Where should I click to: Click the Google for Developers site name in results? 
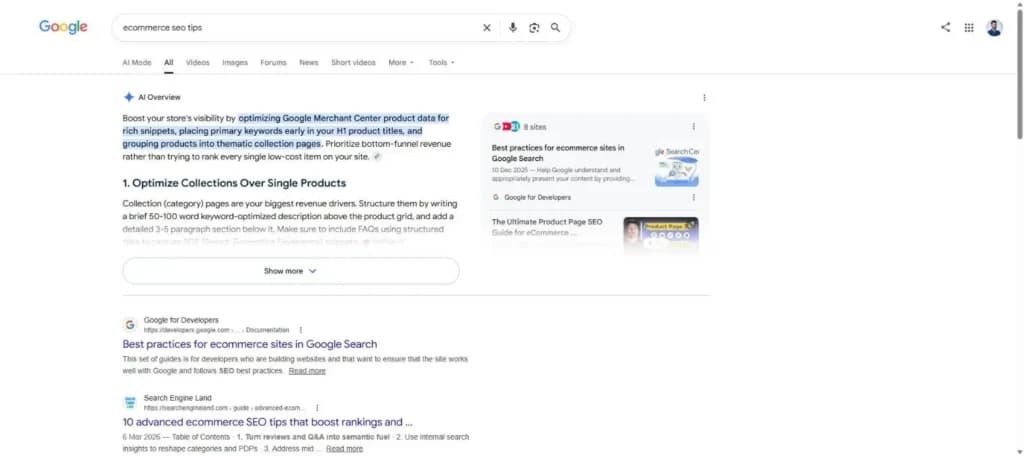pyautogui.click(x=181, y=320)
